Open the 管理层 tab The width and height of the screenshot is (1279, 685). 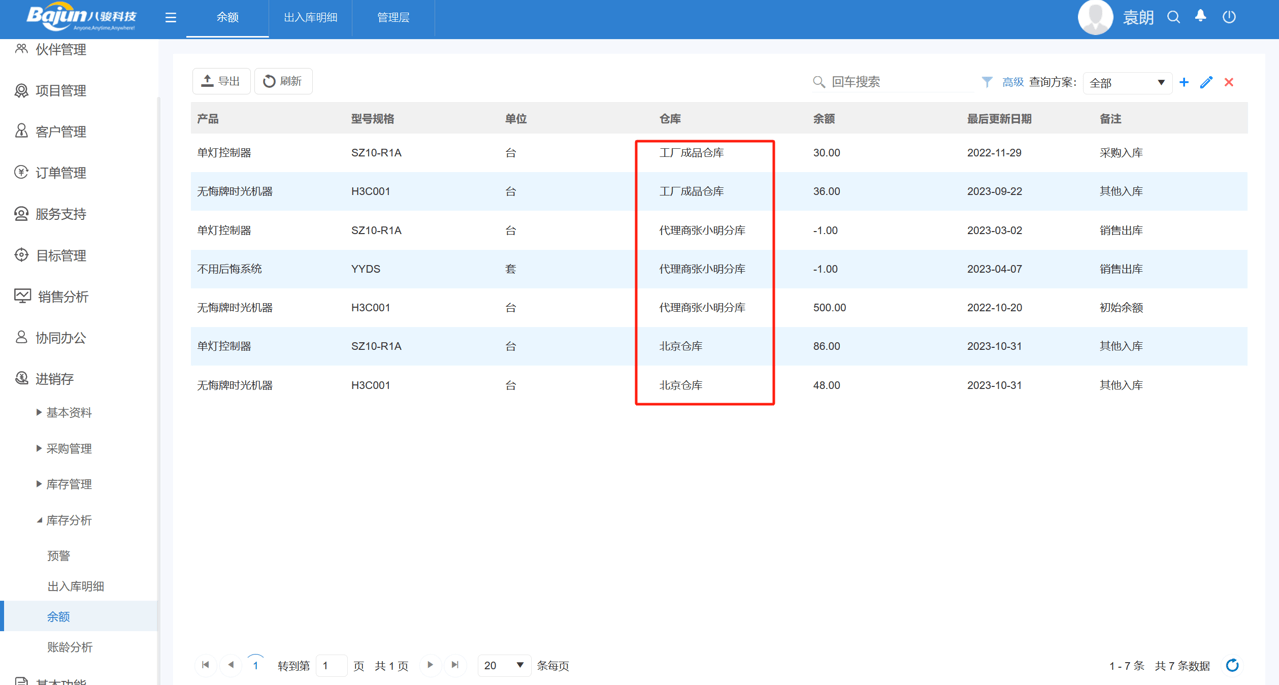point(392,17)
